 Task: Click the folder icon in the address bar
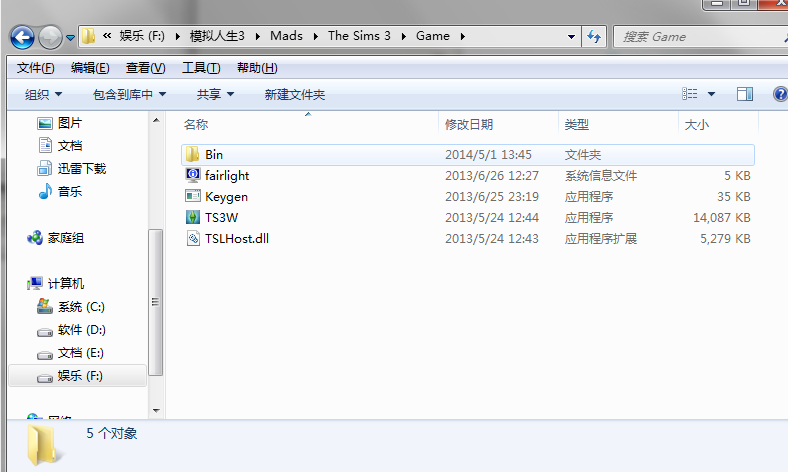pyautogui.click(x=88, y=36)
